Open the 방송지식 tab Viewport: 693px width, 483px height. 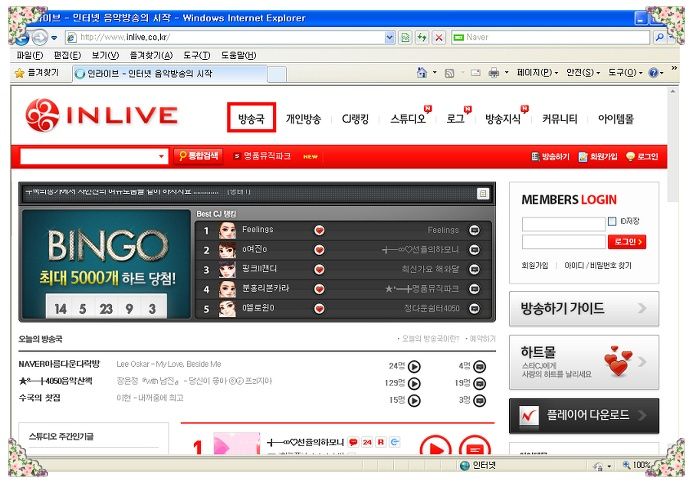(503, 118)
